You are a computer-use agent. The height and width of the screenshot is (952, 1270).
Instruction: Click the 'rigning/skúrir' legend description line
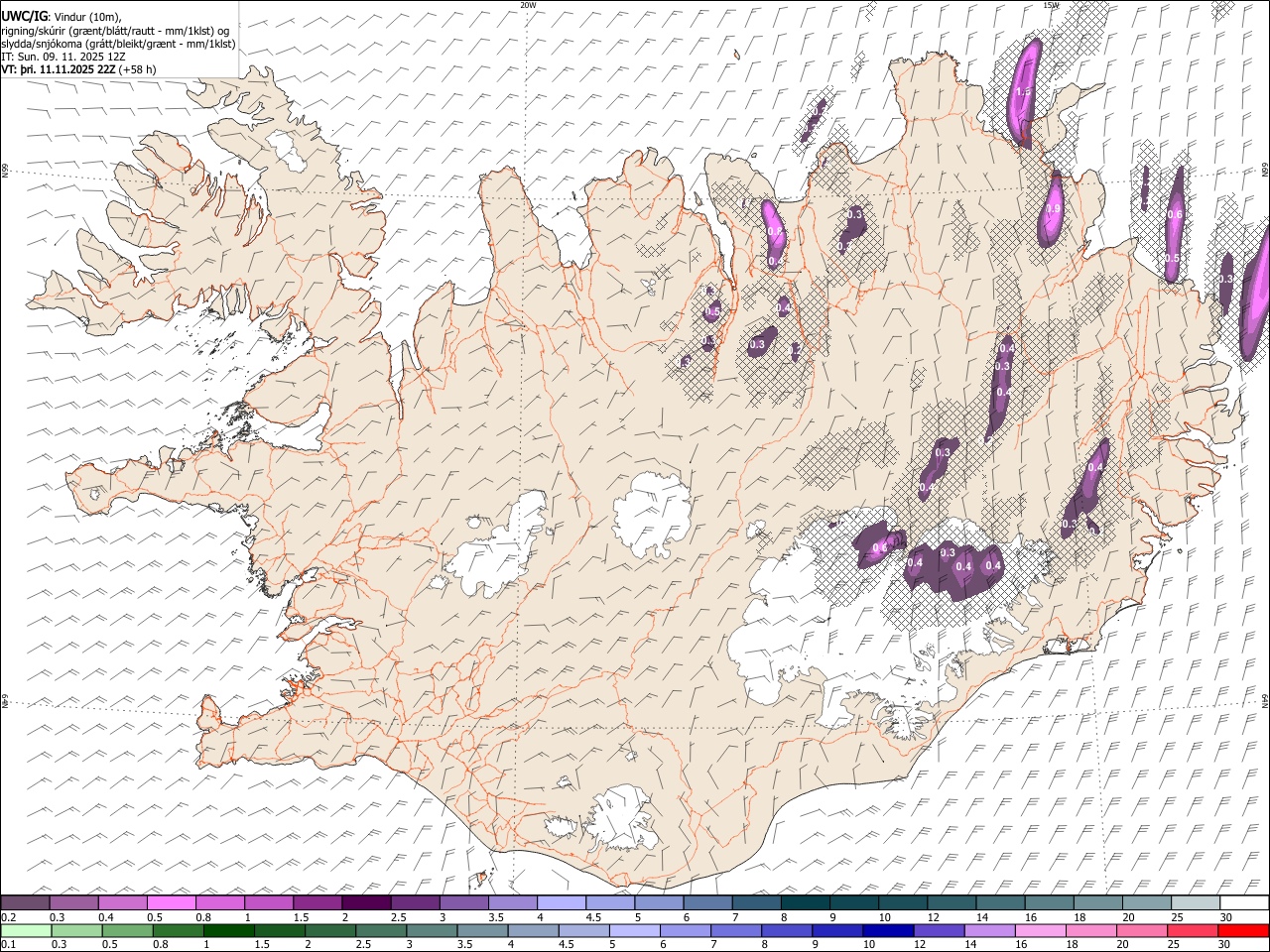115,31
